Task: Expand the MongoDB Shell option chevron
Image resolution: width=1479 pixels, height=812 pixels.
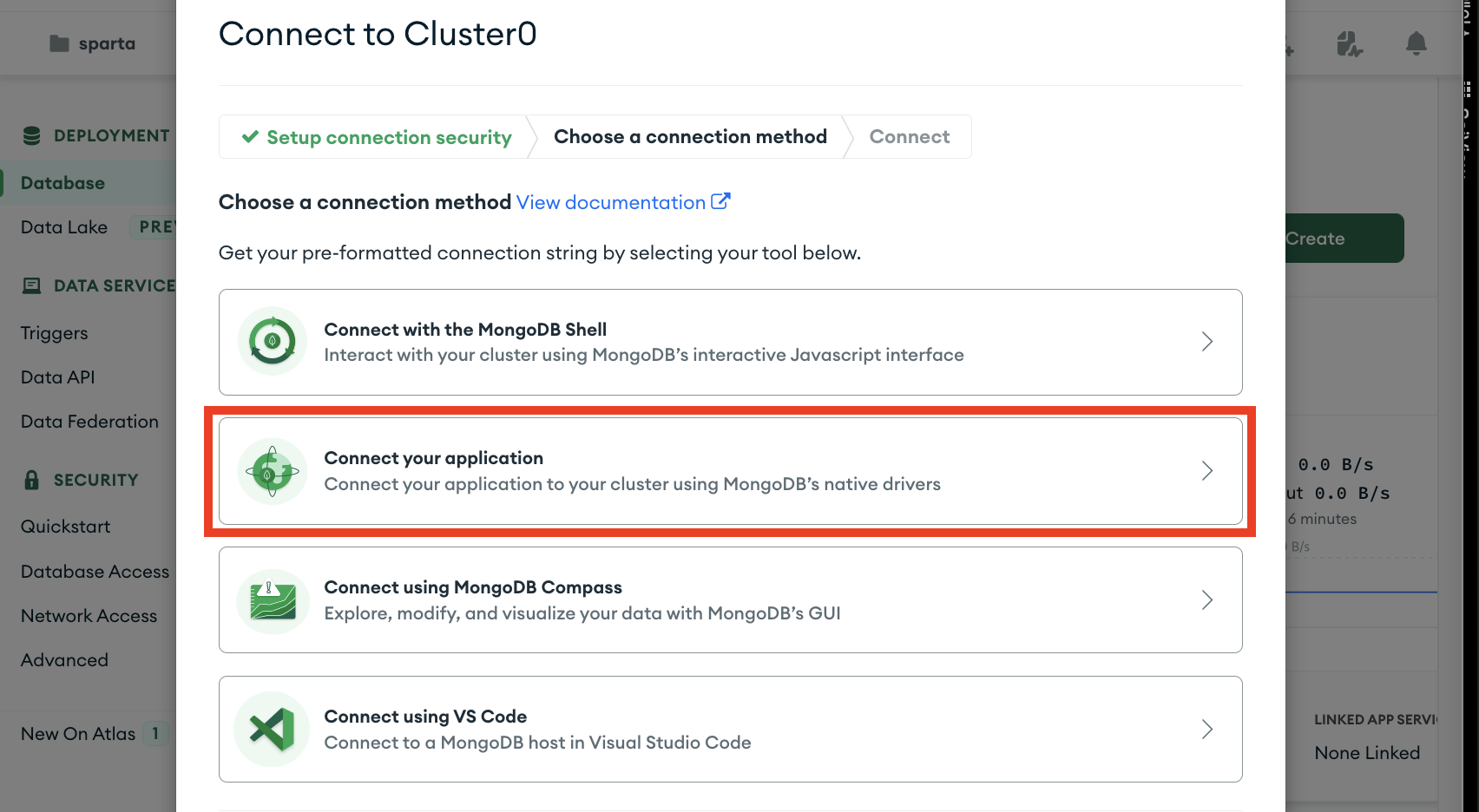Action: [x=1207, y=341]
